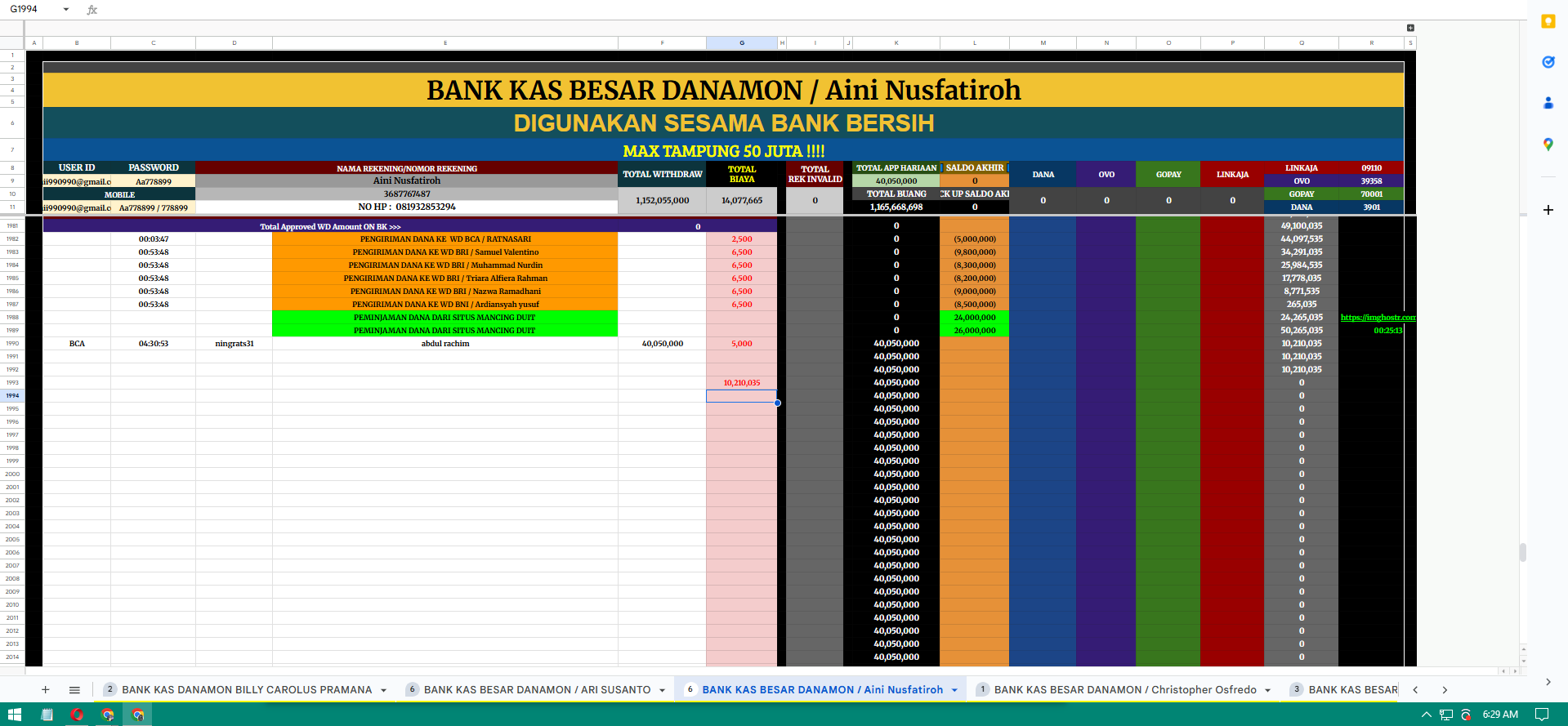
Task: Select the account number 3687767487 cell
Action: pos(407,194)
